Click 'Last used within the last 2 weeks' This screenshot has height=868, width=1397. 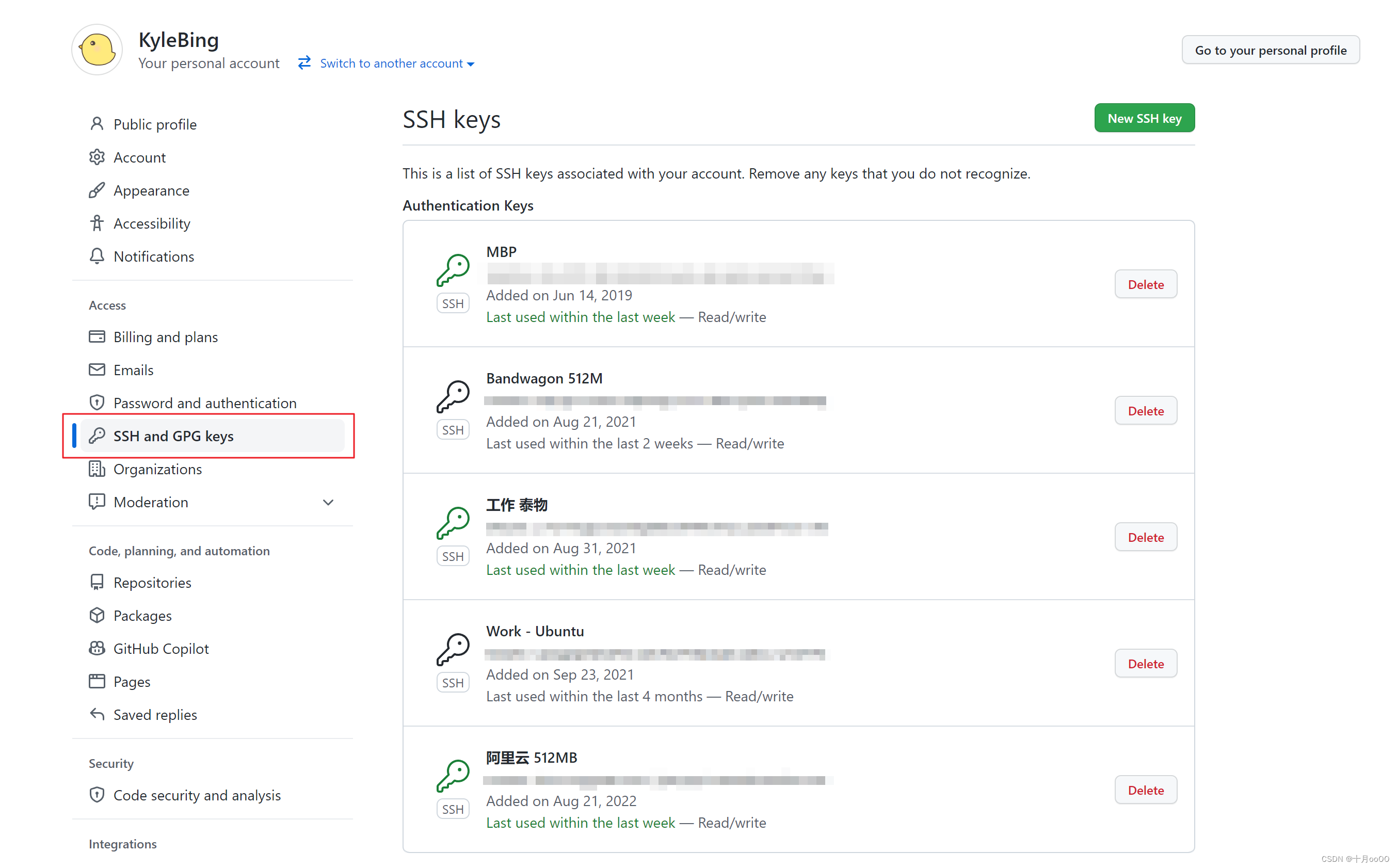[x=589, y=443]
